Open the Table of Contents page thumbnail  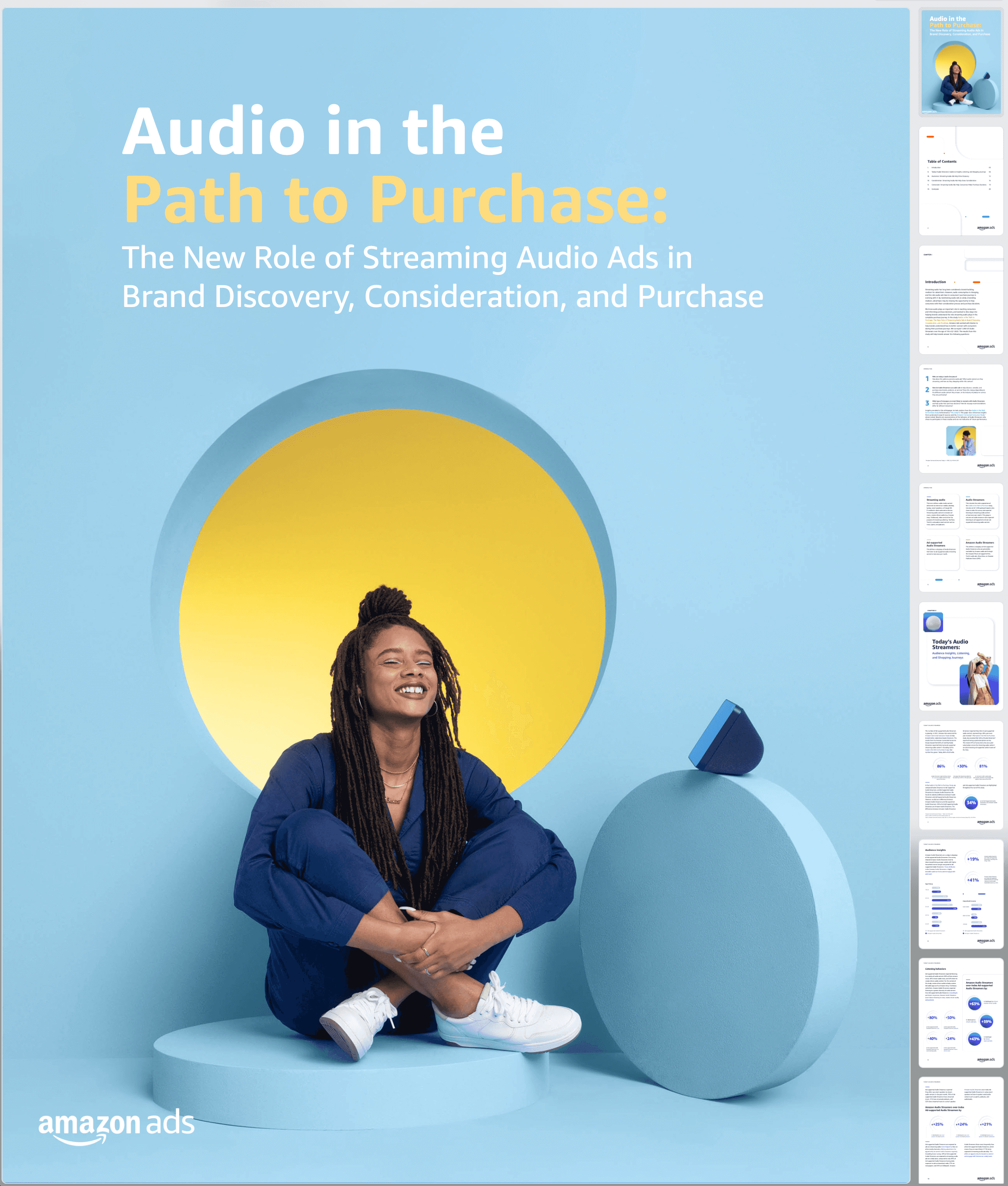[960, 181]
